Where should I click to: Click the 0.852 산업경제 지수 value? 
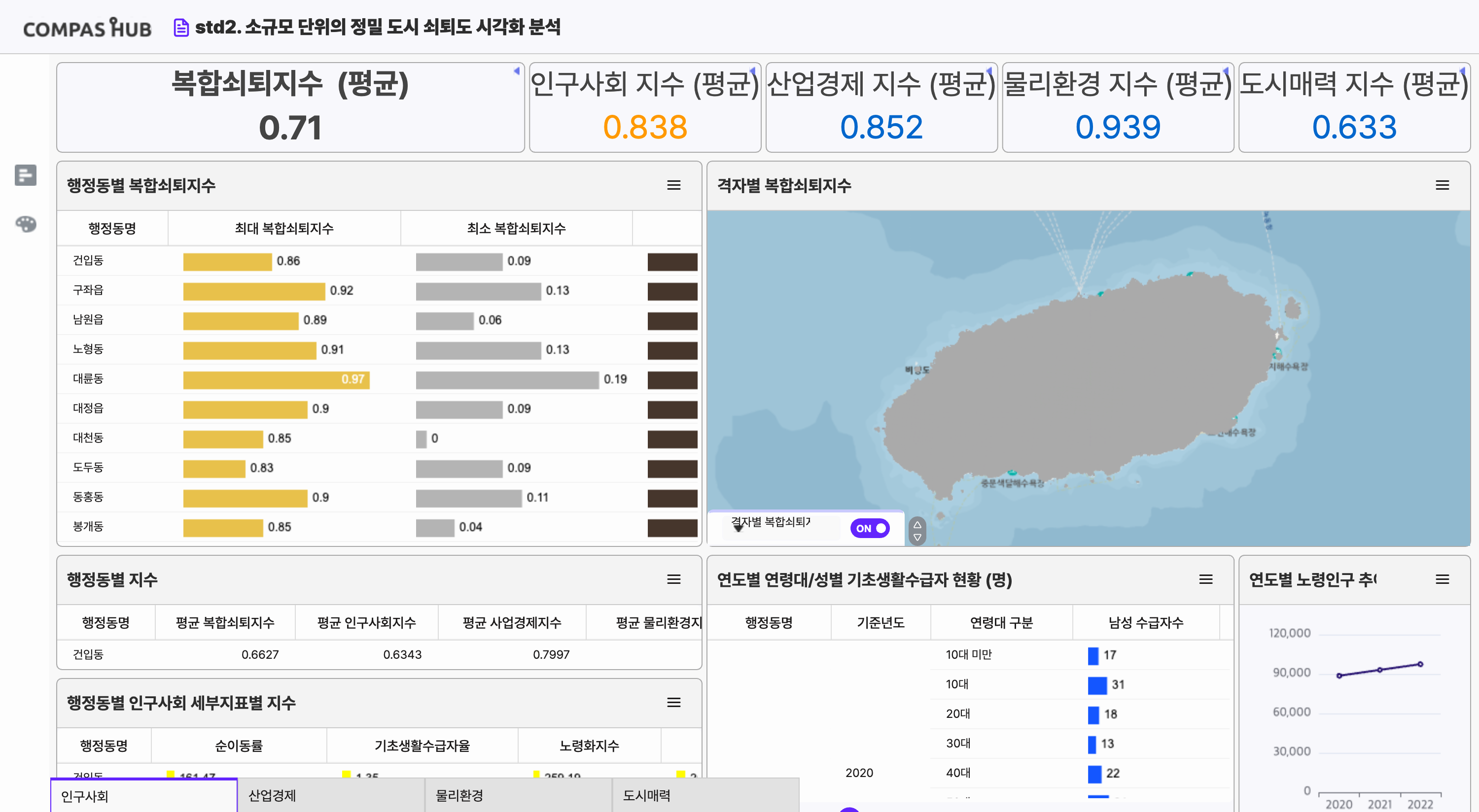click(x=880, y=127)
